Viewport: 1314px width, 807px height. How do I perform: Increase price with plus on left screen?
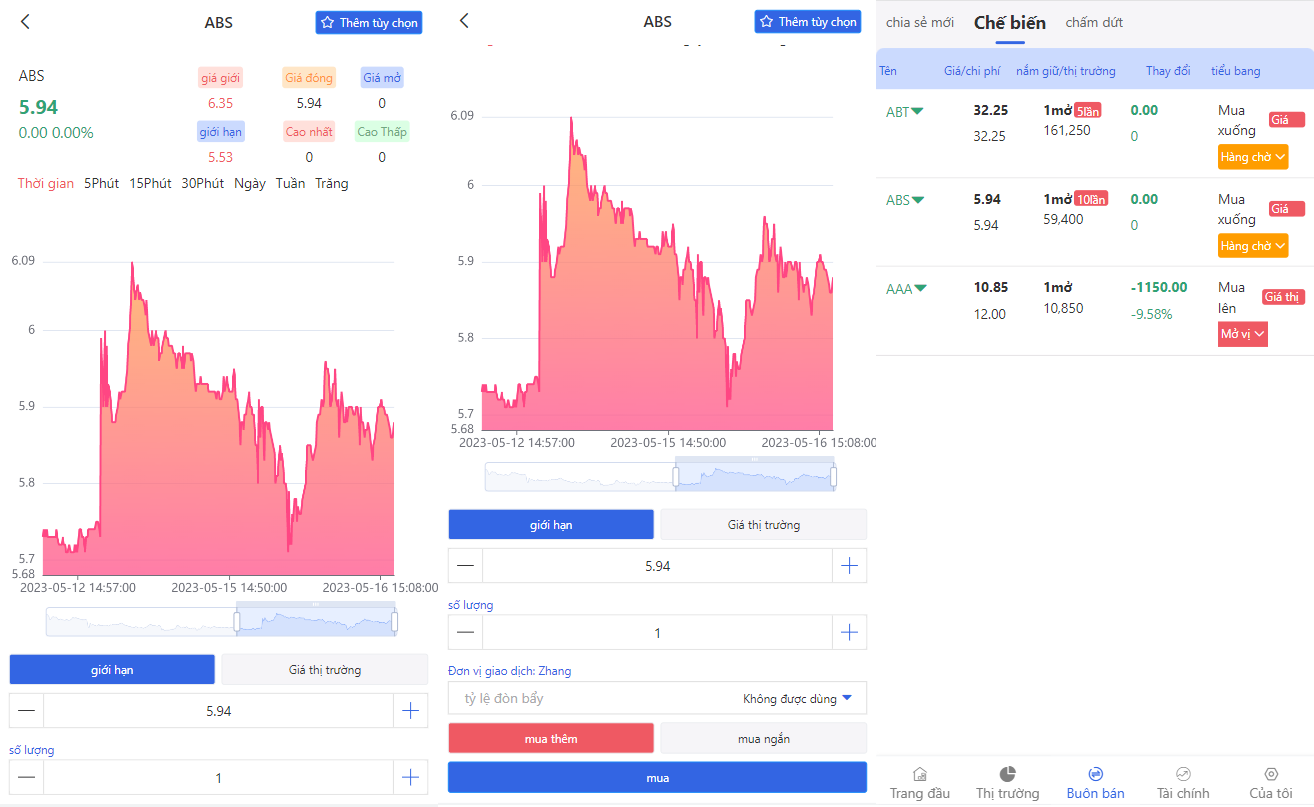[x=410, y=711]
